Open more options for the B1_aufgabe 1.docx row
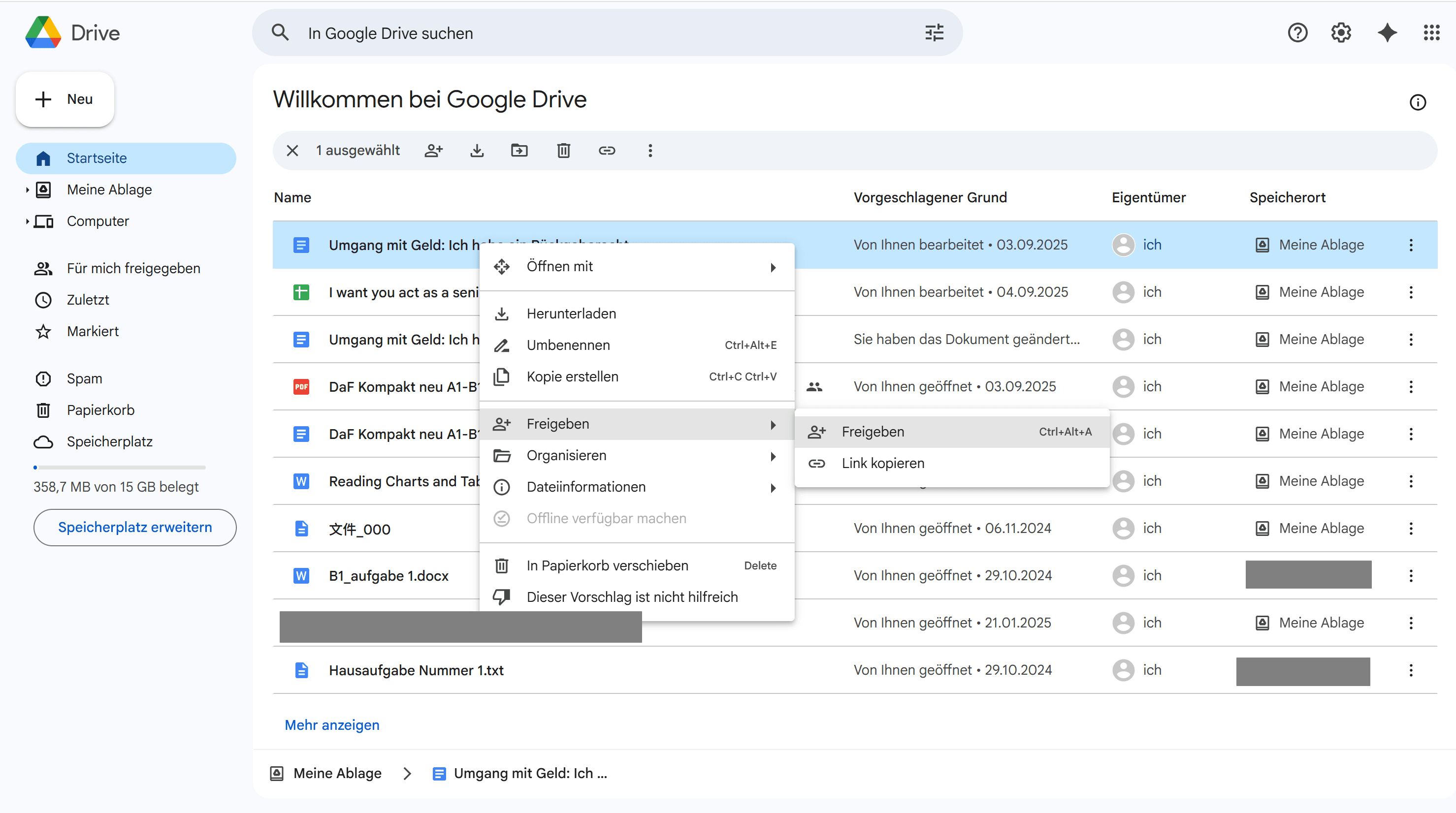The image size is (1456, 813). click(1411, 576)
